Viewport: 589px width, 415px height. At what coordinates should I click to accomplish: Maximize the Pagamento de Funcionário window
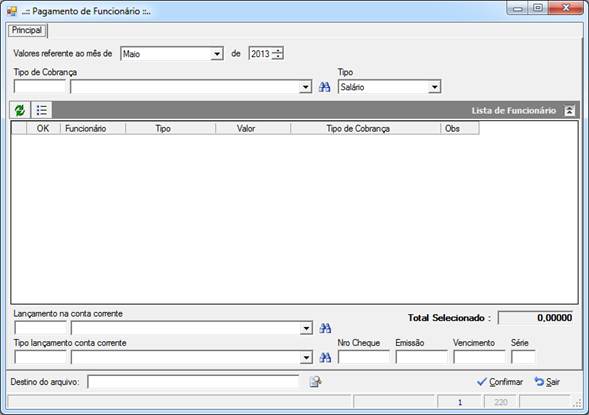click(538, 8)
